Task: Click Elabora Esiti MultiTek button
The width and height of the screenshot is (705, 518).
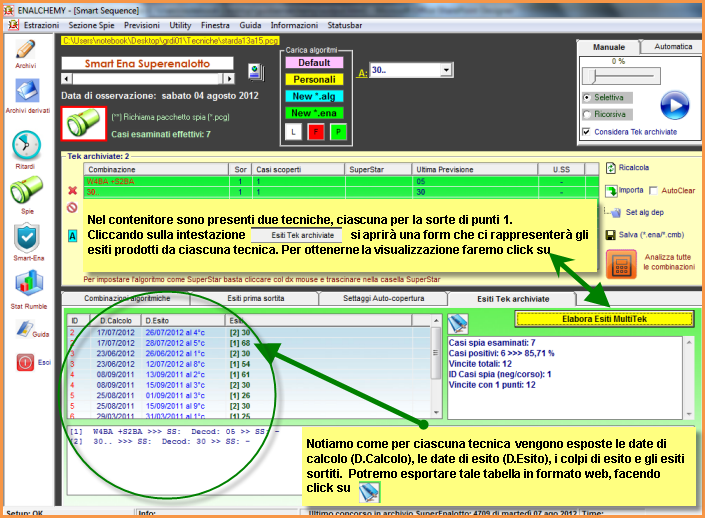Action: coord(604,319)
